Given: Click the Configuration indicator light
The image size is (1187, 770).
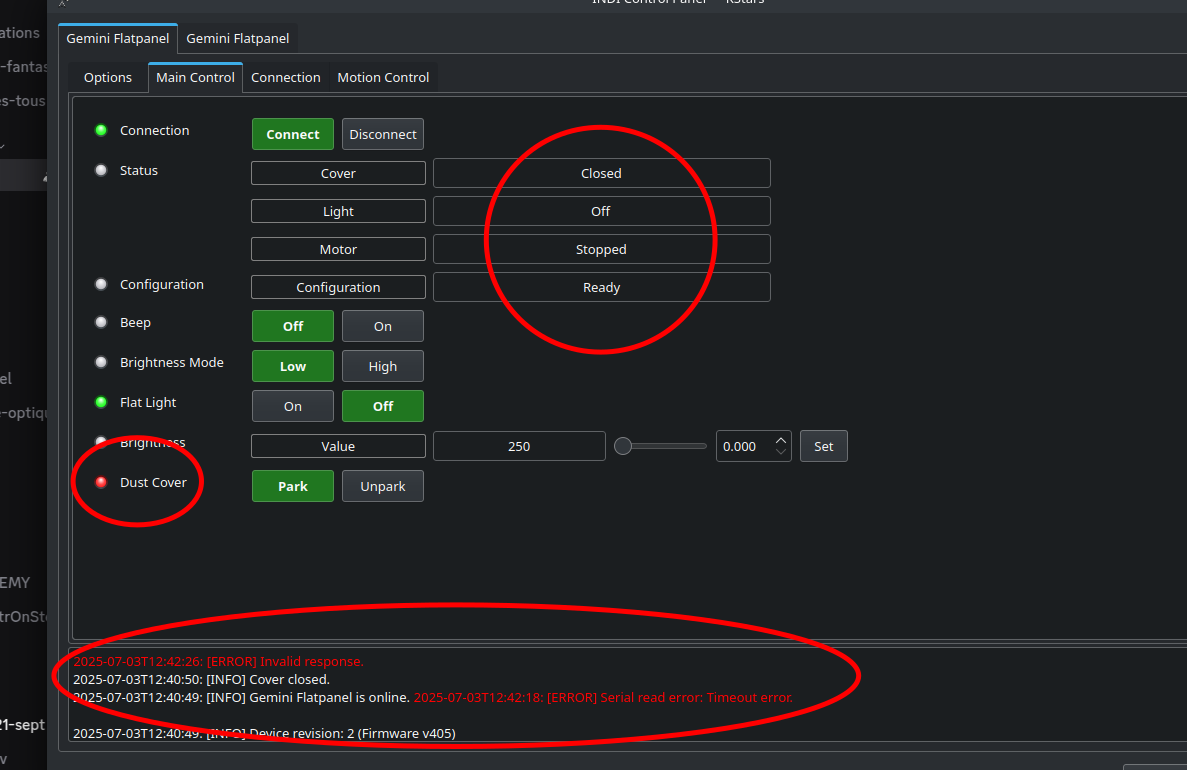Looking at the screenshot, I should click(101, 284).
